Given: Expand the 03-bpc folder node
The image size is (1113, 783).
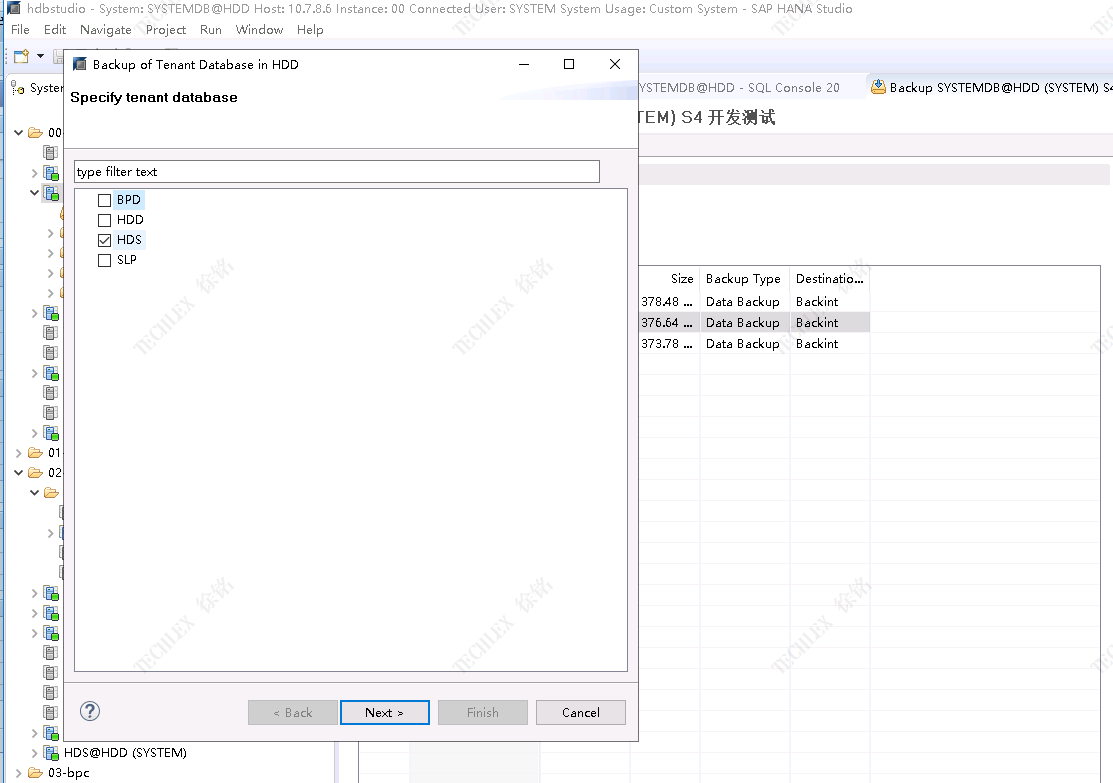Looking at the screenshot, I should point(18,773).
